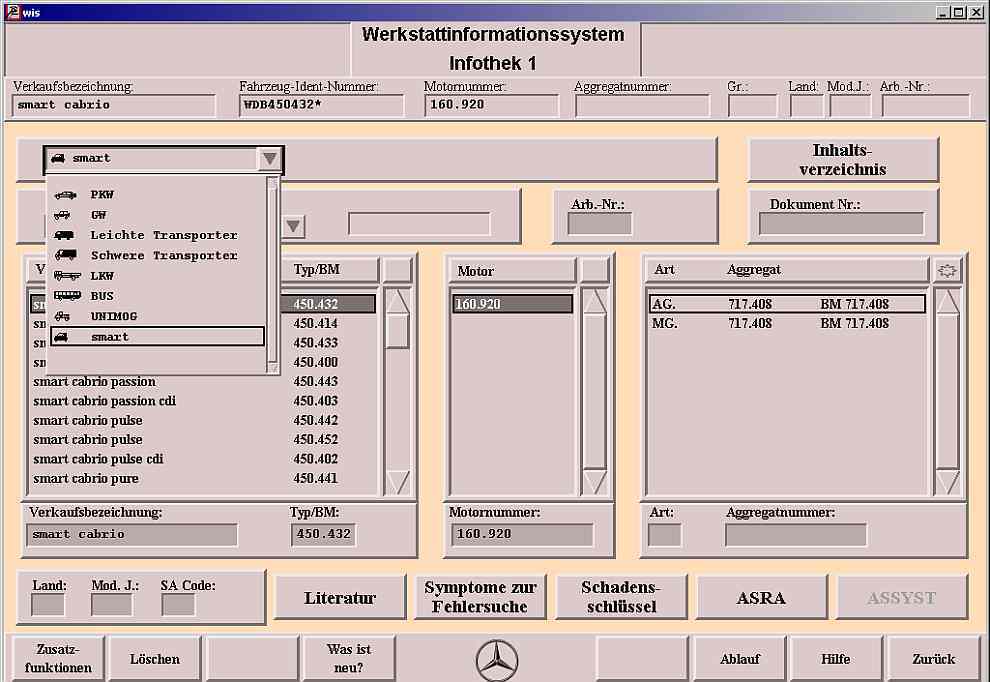Click the Schadensschlüssel button

pyautogui.click(x=621, y=597)
